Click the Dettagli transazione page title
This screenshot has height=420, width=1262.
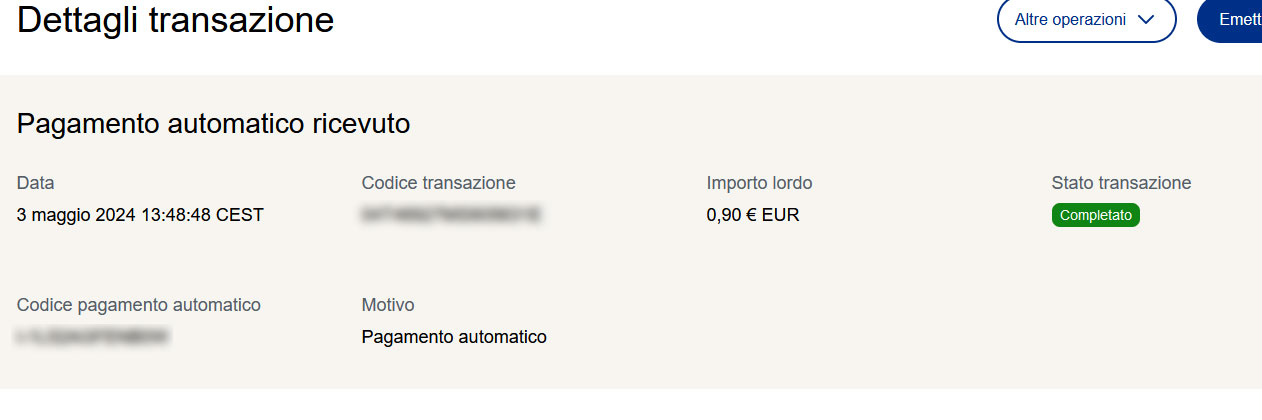(175, 20)
